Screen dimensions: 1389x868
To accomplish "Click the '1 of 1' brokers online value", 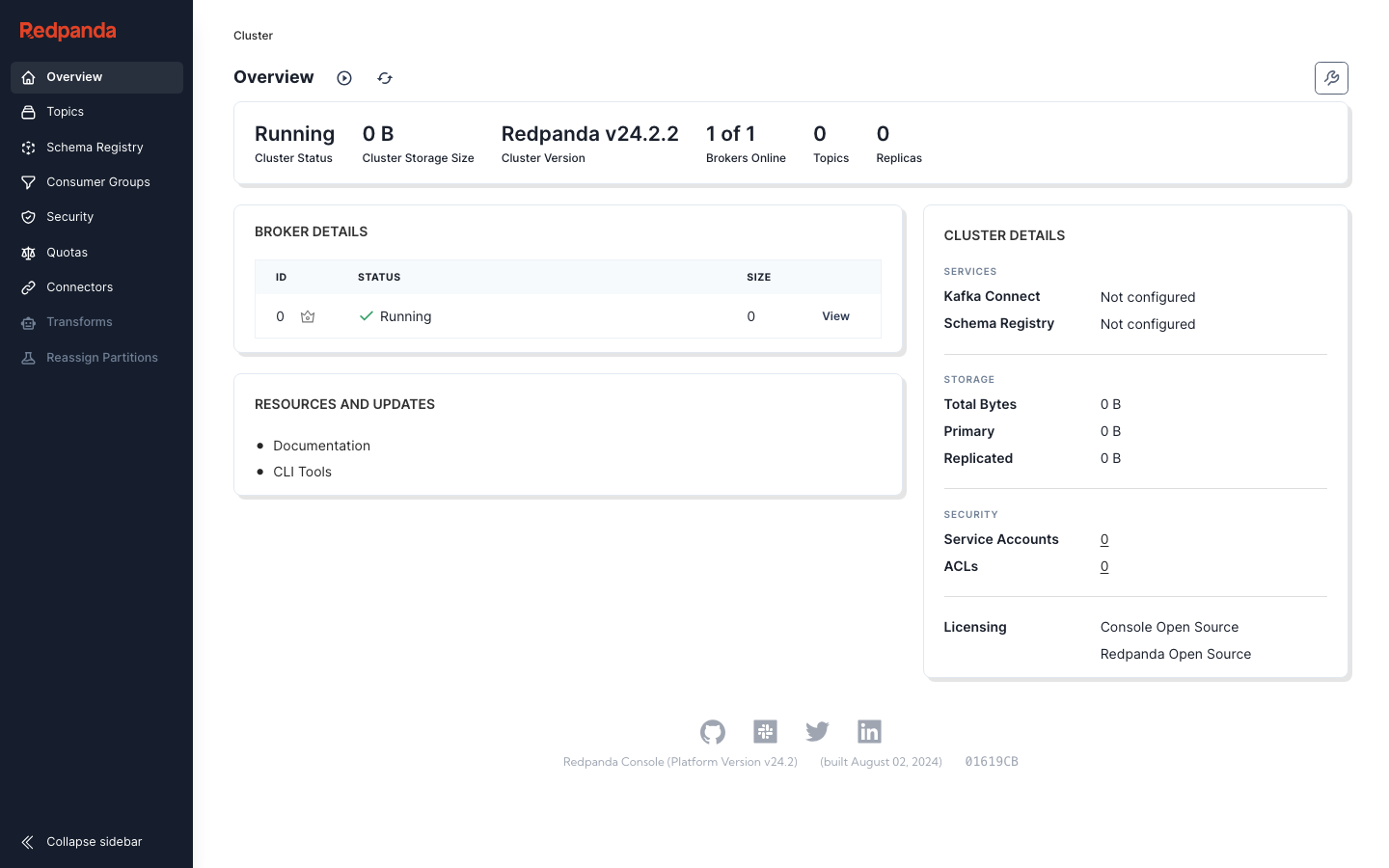I will [x=730, y=134].
